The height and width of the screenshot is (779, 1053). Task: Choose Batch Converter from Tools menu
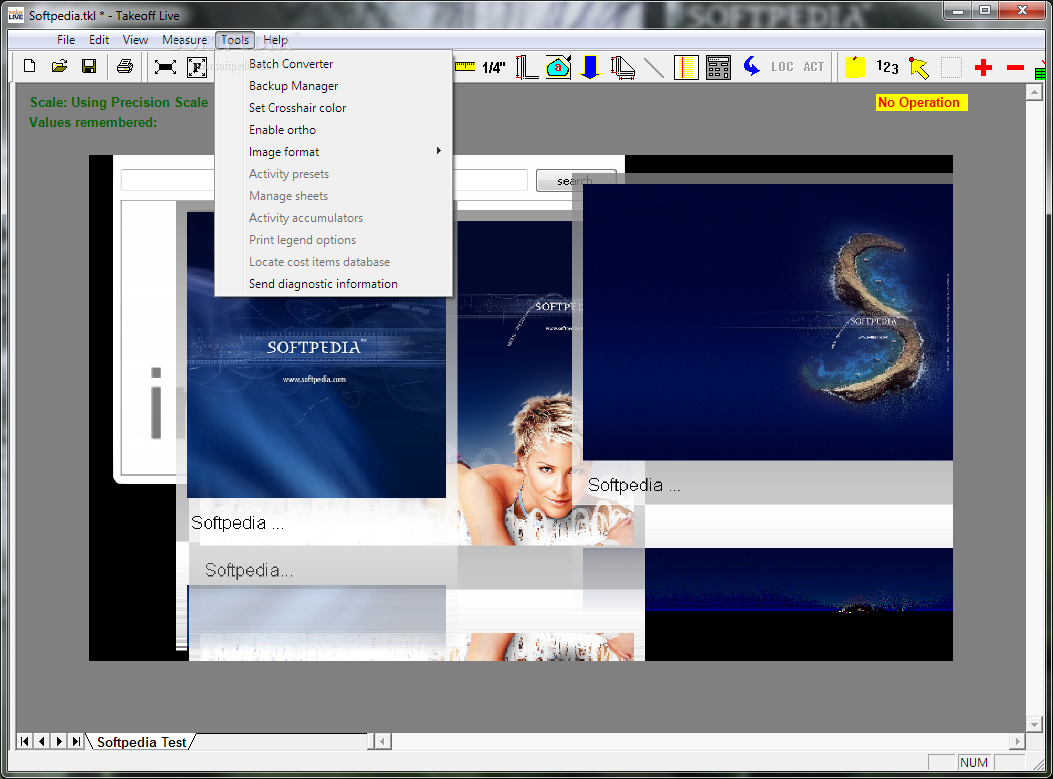click(334, 64)
